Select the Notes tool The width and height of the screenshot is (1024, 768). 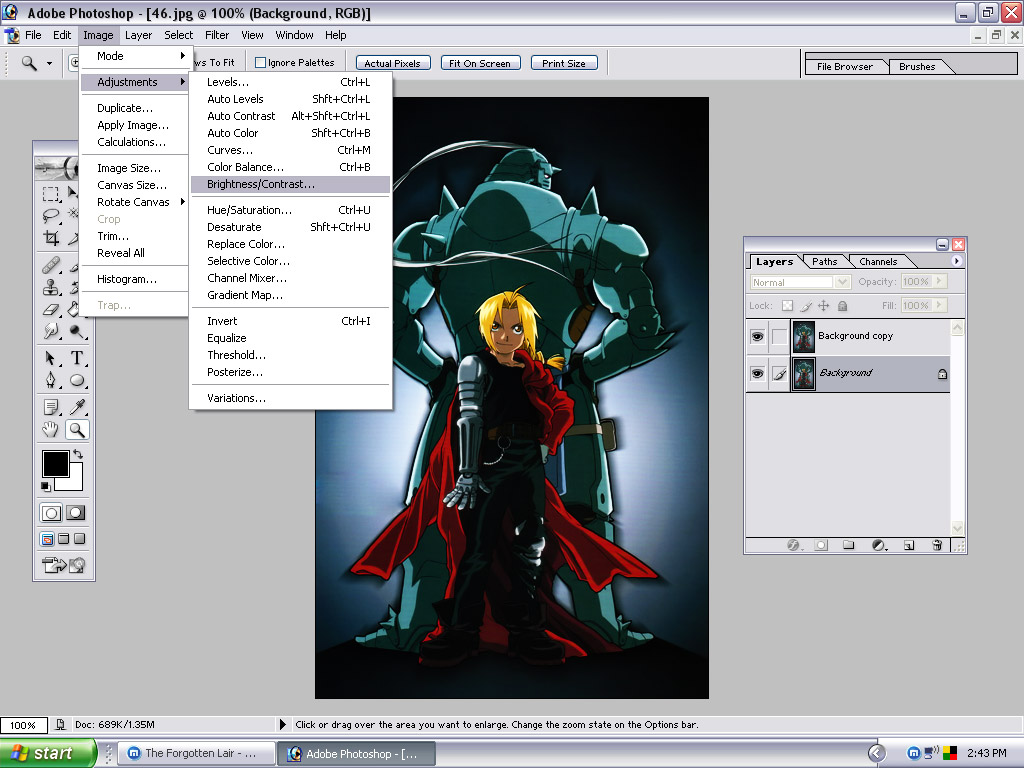50,408
